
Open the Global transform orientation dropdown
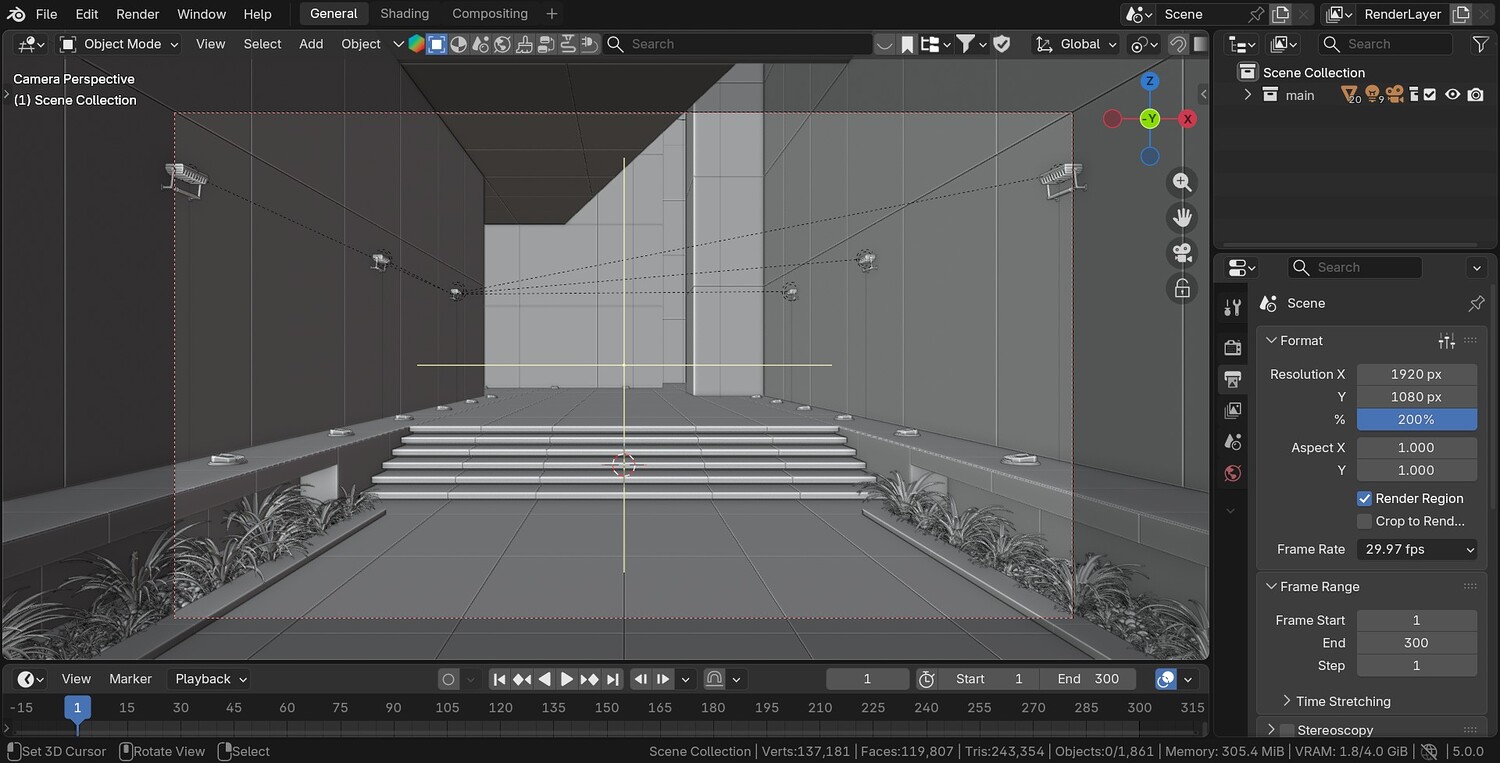[1076, 44]
